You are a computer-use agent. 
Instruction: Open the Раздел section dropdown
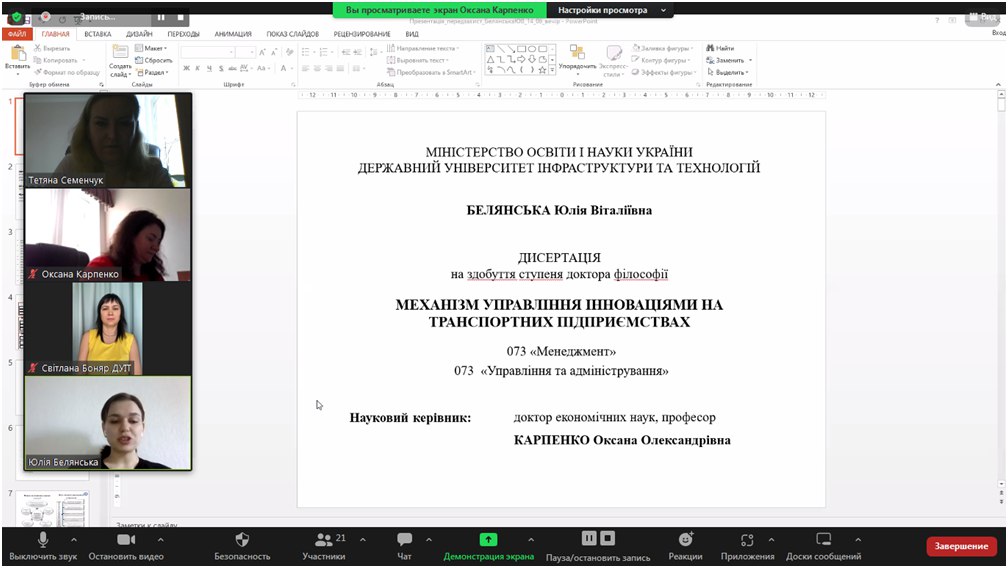(x=152, y=73)
